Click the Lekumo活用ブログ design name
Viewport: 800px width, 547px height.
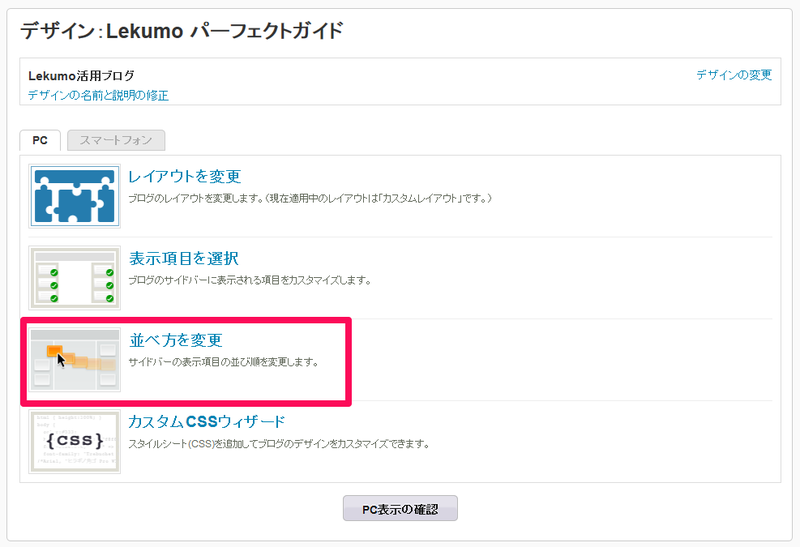click(x=81, y=76)
